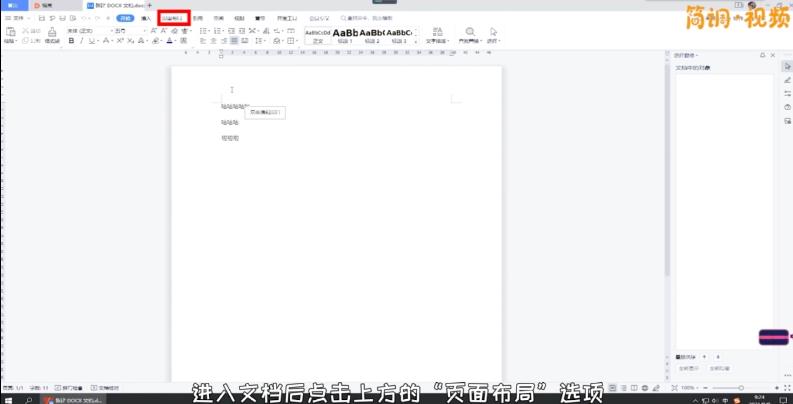Image resolution: width=793 pixels, height=404 pixels.
Task: Open the Page Layout tab
Action: point(173,18)
